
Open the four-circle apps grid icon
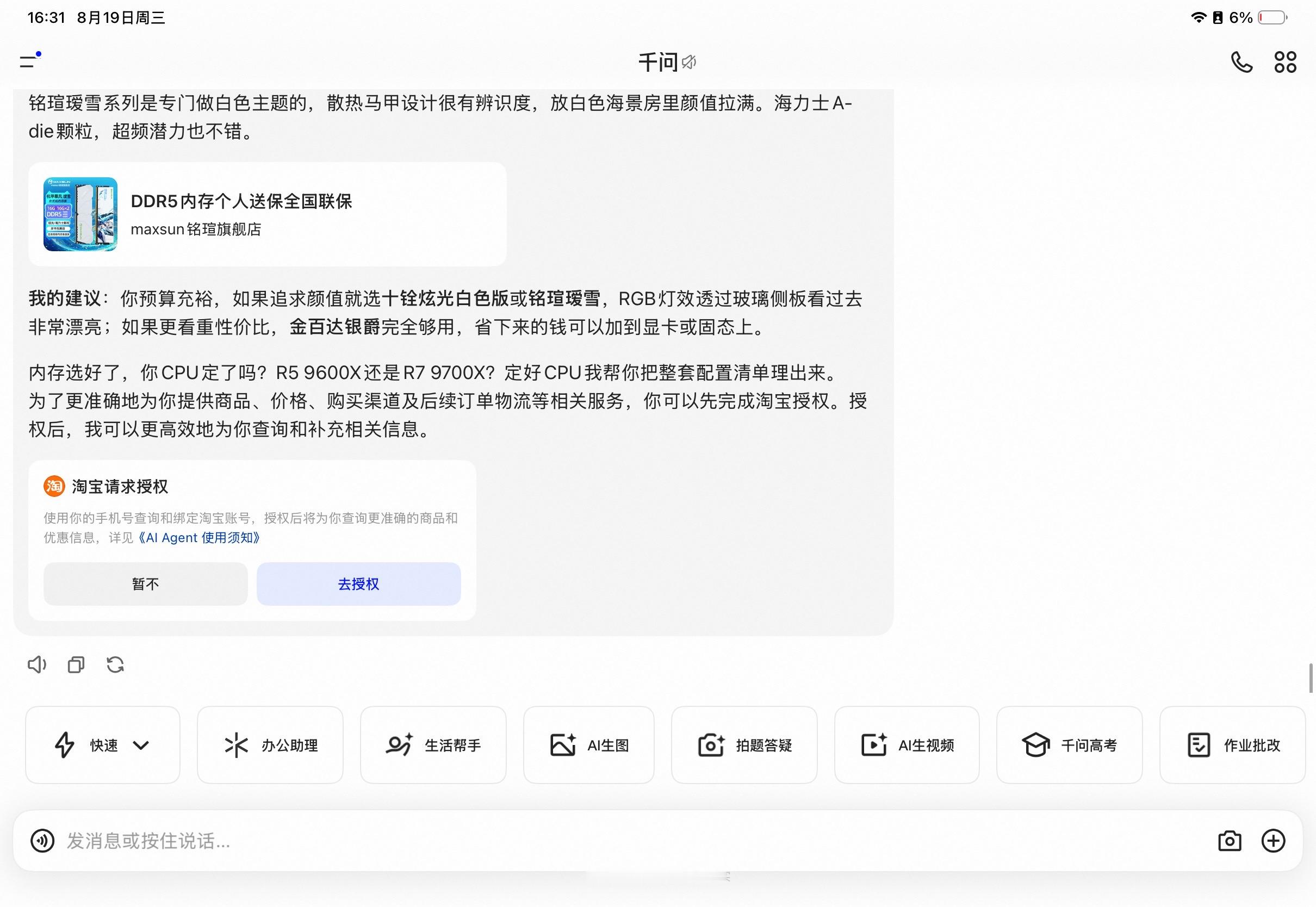tap(1286, 62)
